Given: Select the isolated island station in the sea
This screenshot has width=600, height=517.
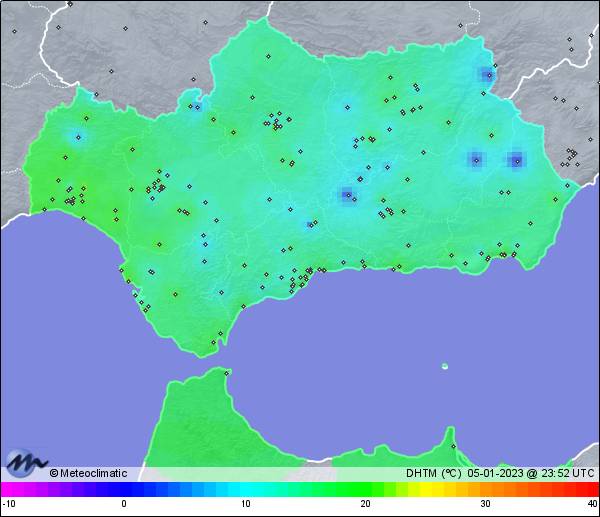Looking at the screenshot, I should point(445,366).
